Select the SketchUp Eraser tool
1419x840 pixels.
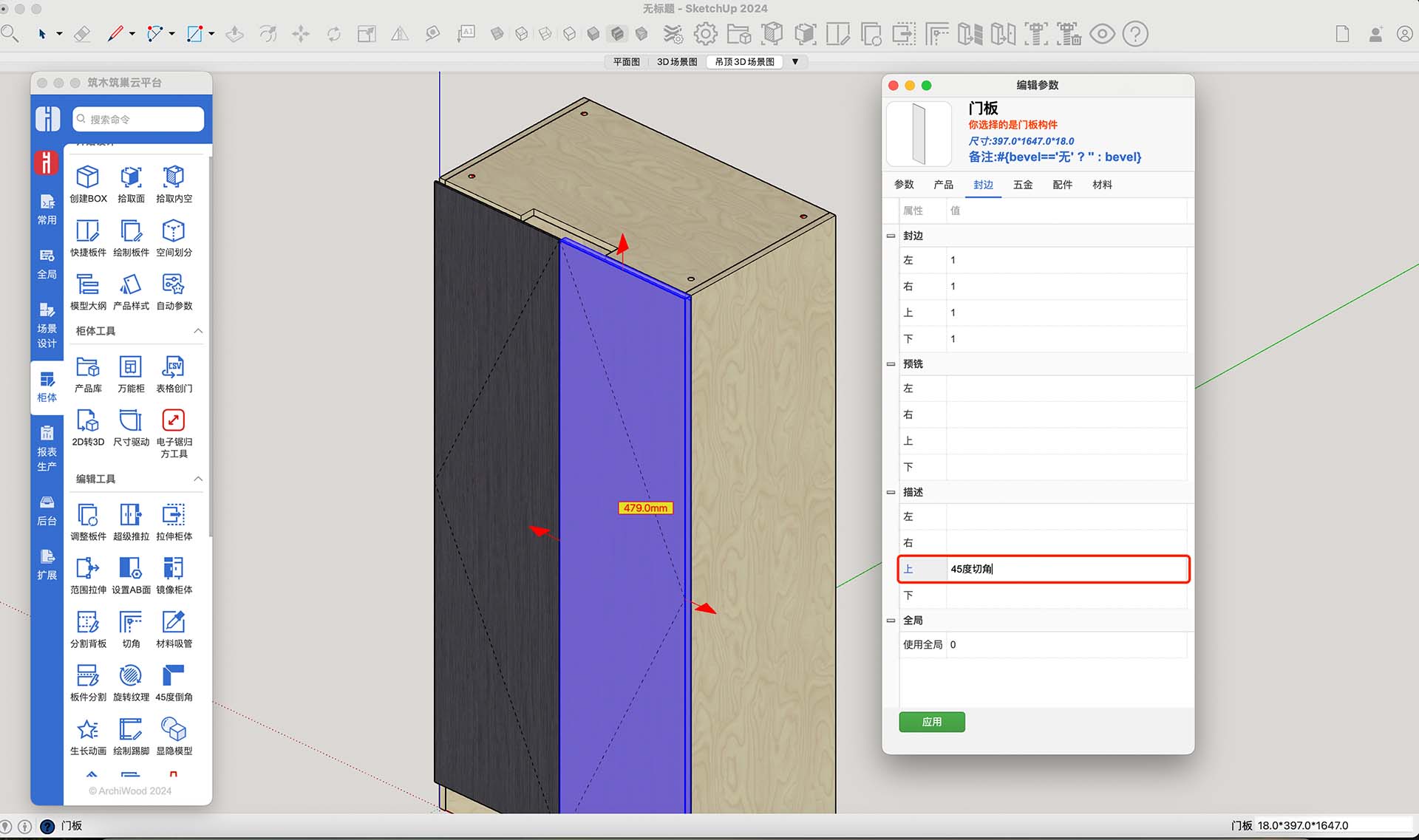(82, 34)
